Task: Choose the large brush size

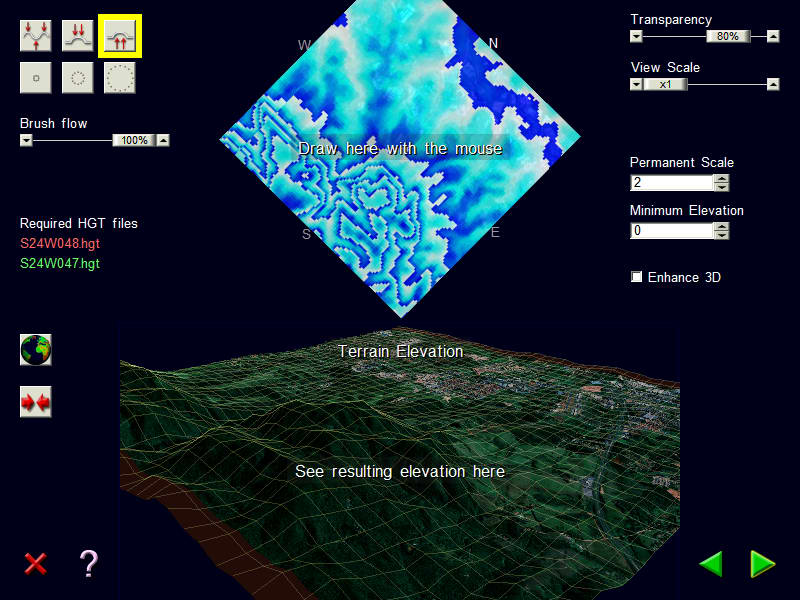Action: [x=120, y=77]
